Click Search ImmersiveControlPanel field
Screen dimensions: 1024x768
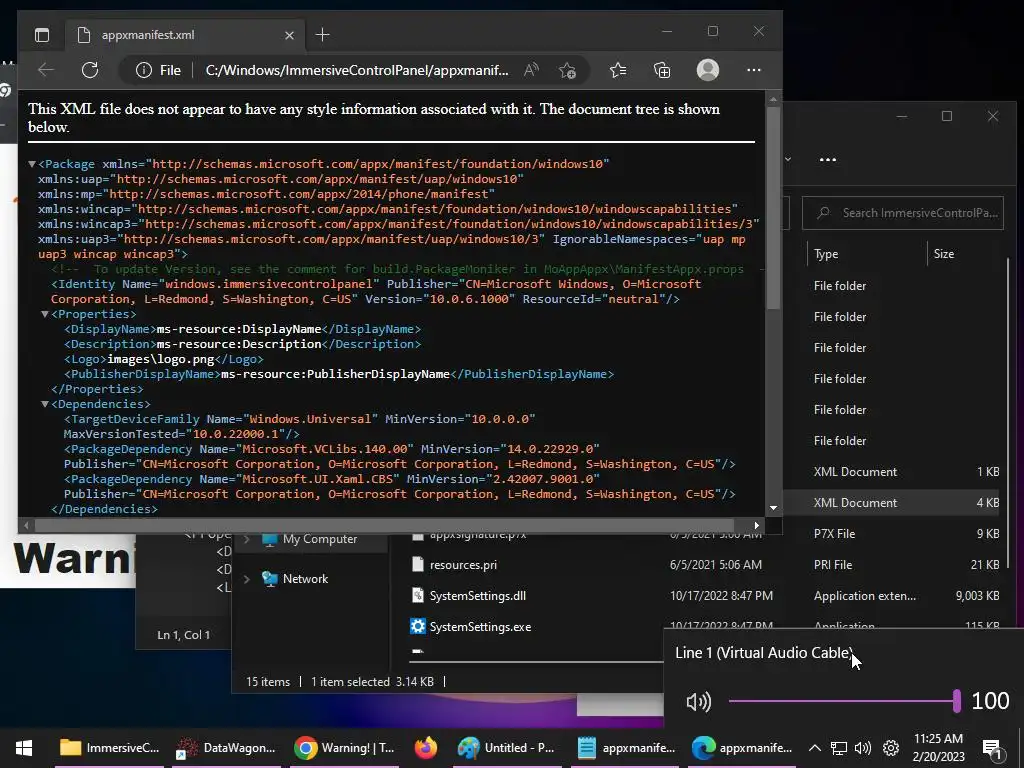click(x=903, y=213)
